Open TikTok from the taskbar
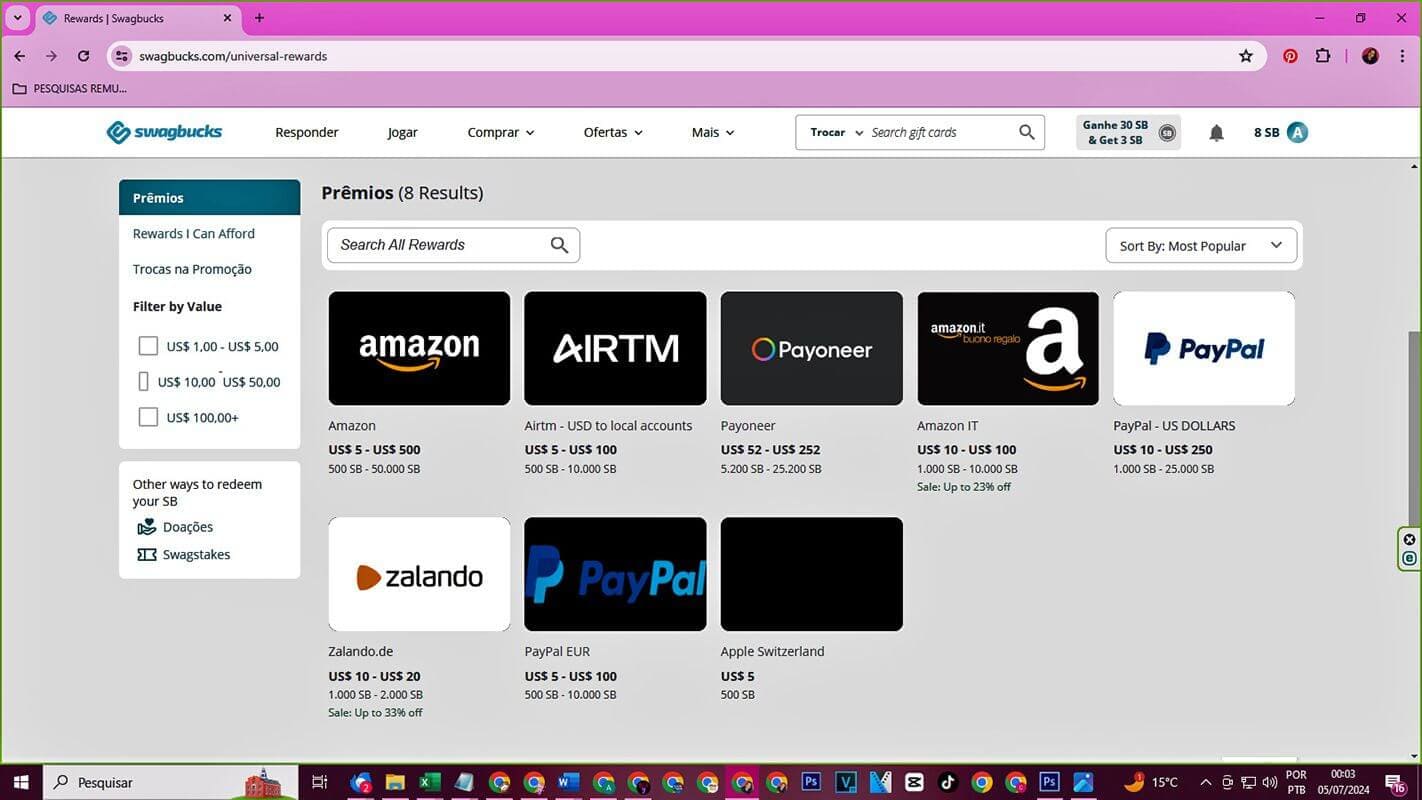 click(948, 782)
